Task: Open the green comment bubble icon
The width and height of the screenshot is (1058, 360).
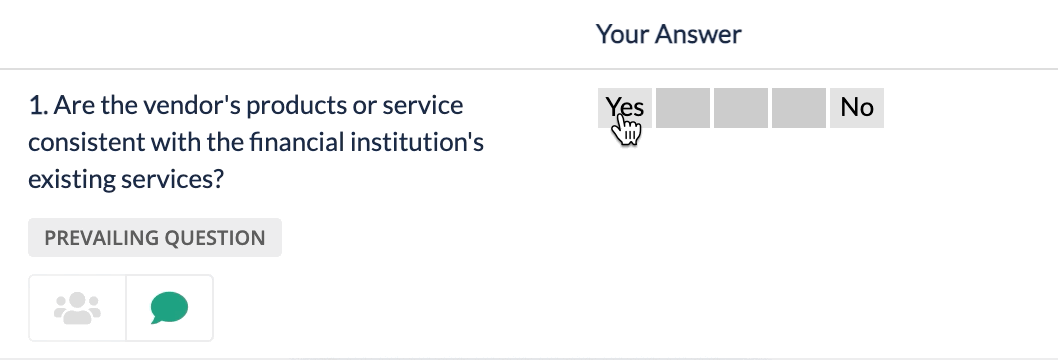Action: (169, 308)
